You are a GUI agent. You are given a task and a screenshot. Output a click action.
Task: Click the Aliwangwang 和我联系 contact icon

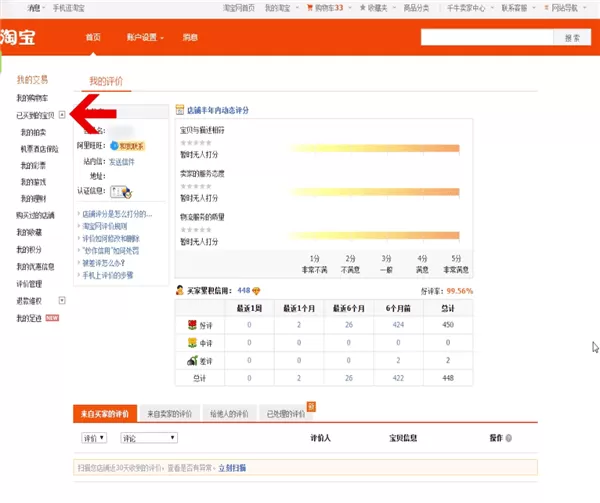[127, 146]
